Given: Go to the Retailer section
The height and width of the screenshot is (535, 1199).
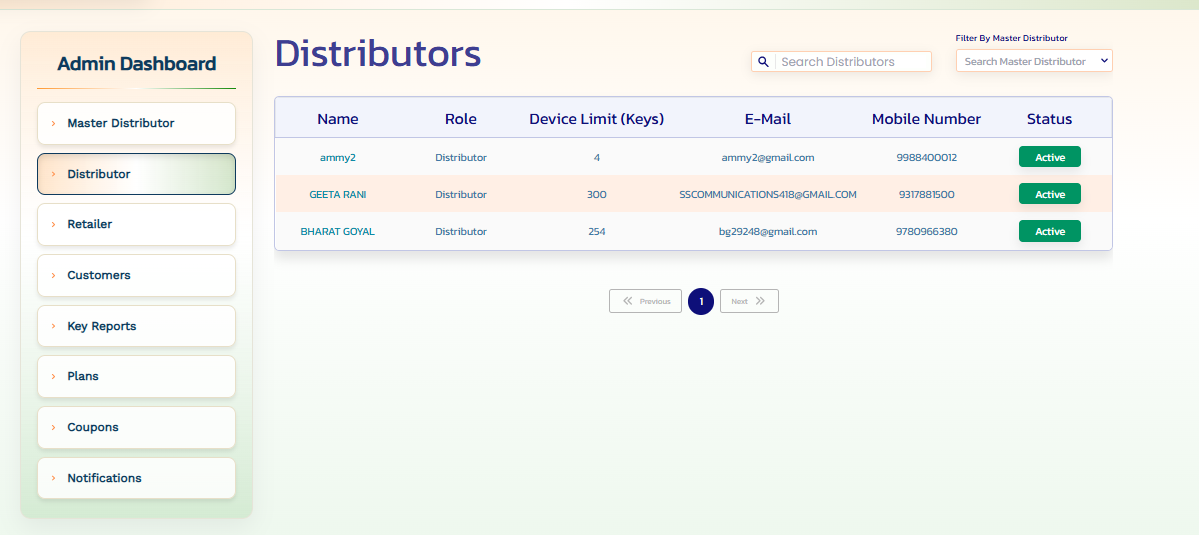Looking at the screenshot, I should (x=136, y=225).
